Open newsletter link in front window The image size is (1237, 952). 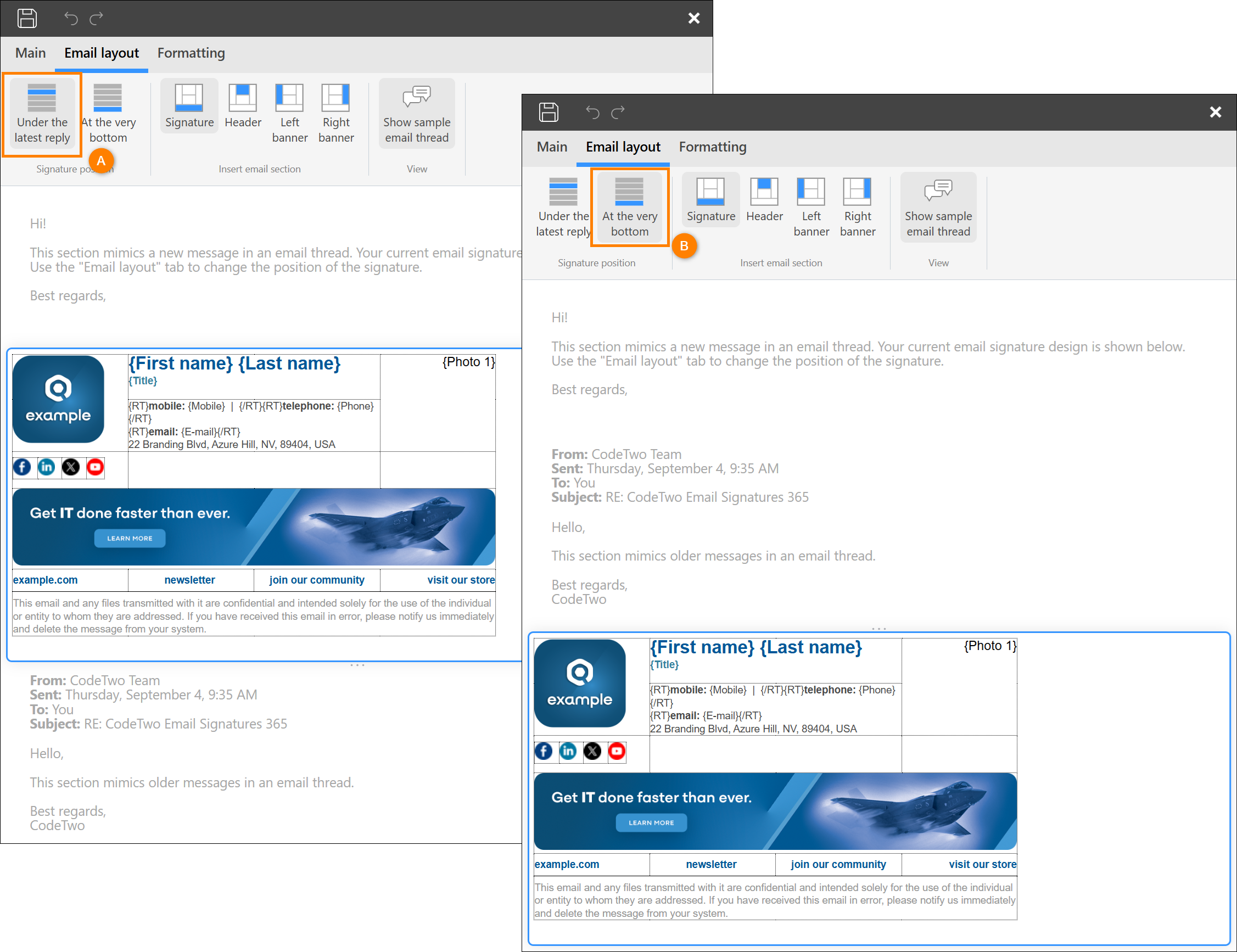point(712,864)
